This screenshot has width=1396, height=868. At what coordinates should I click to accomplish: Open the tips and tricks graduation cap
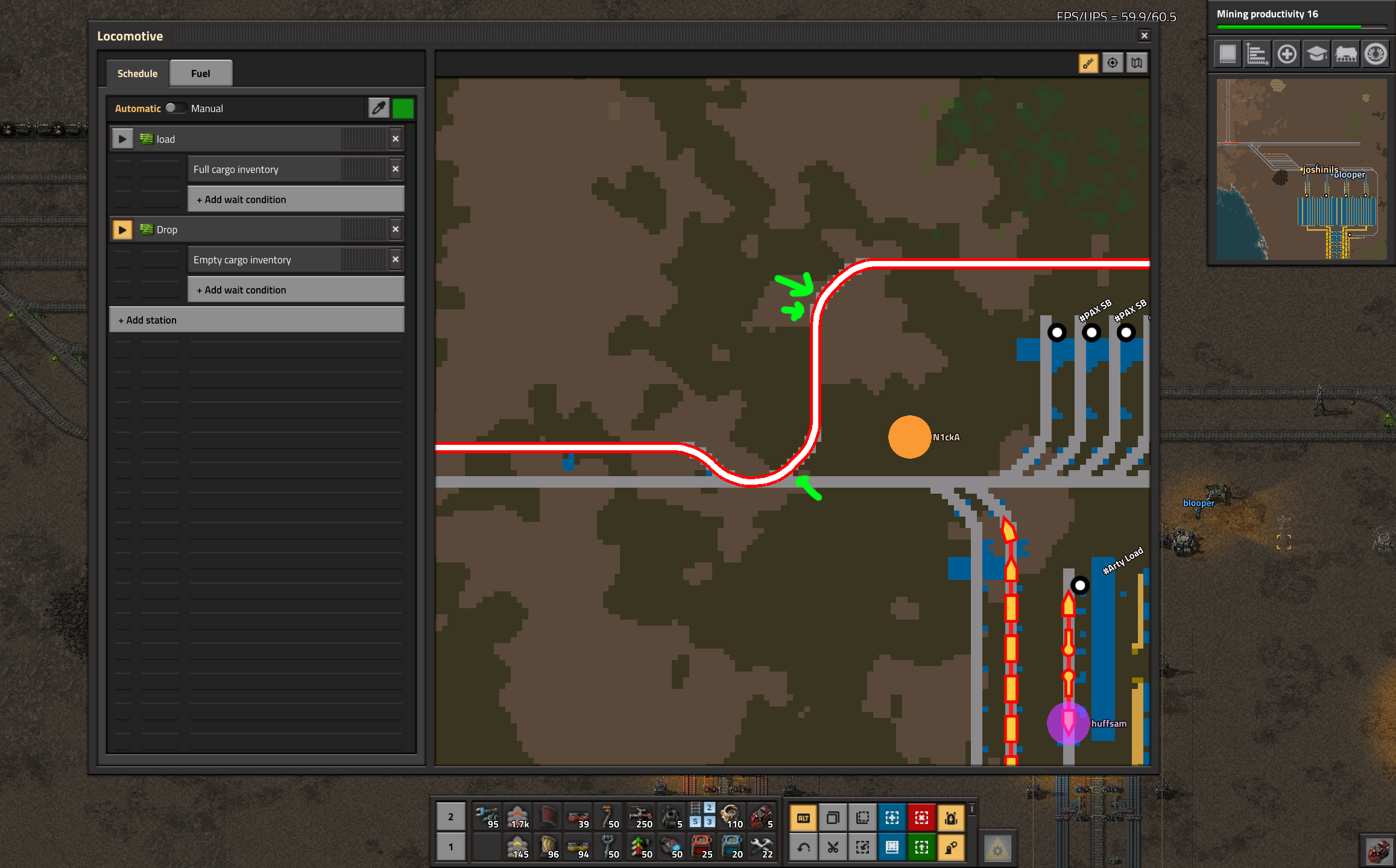click(x=1316, y=54)
